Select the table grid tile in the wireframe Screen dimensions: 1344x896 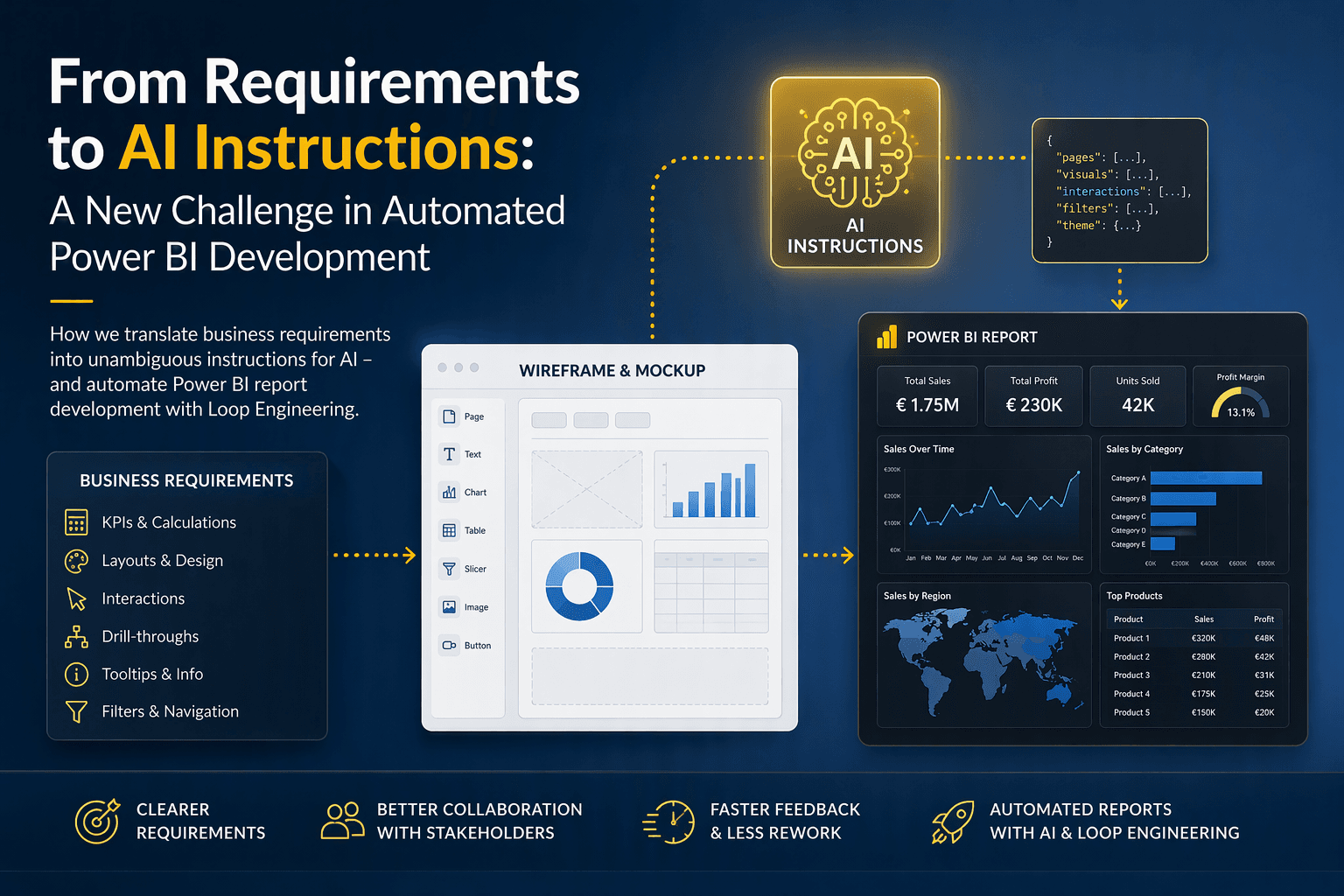[711, 586]
